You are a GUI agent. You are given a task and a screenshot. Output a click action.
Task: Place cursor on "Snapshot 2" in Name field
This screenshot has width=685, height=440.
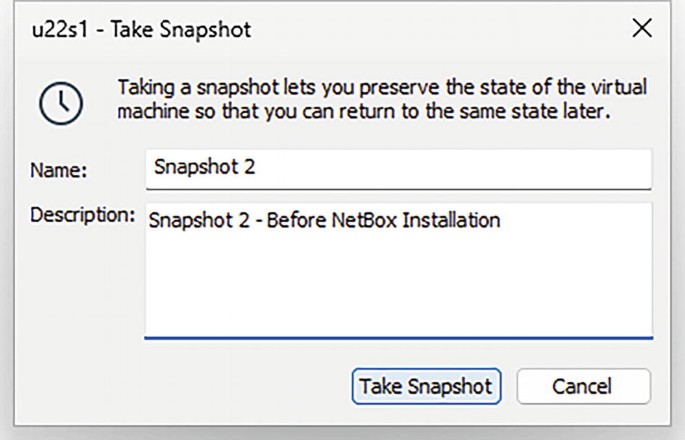coord(204,167)
